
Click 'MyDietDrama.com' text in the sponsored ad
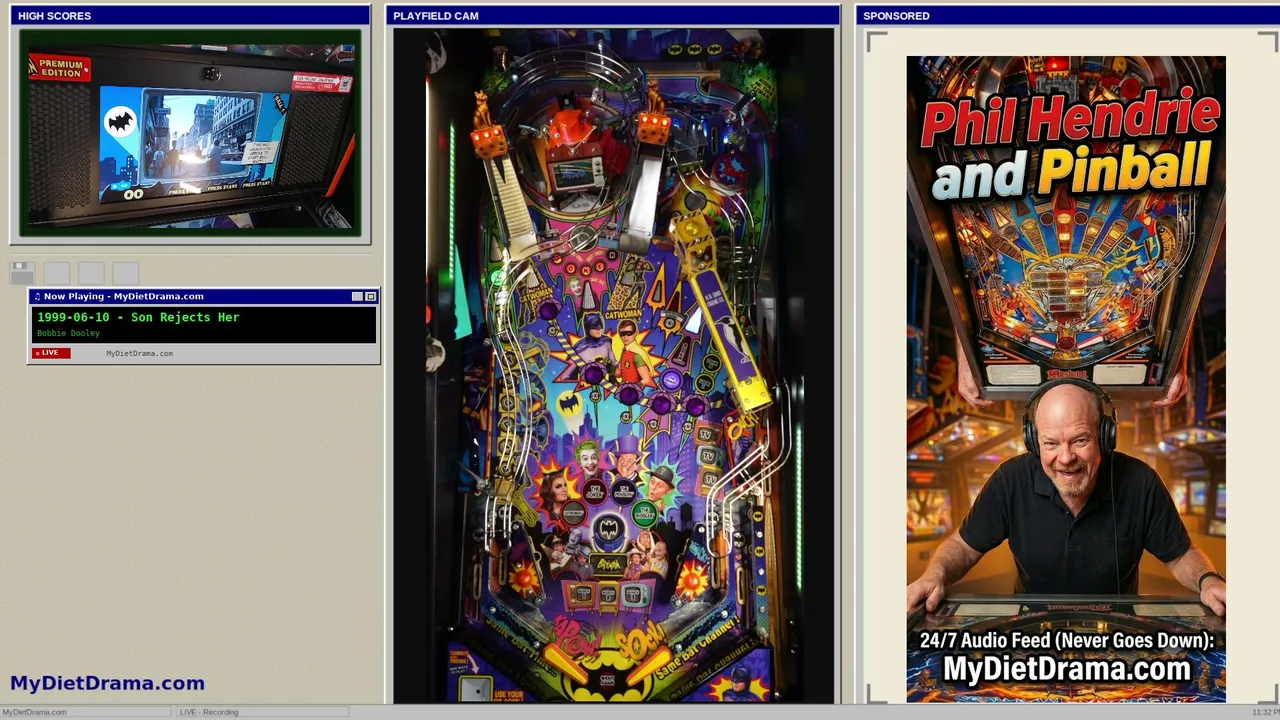tap(1067, 669)
